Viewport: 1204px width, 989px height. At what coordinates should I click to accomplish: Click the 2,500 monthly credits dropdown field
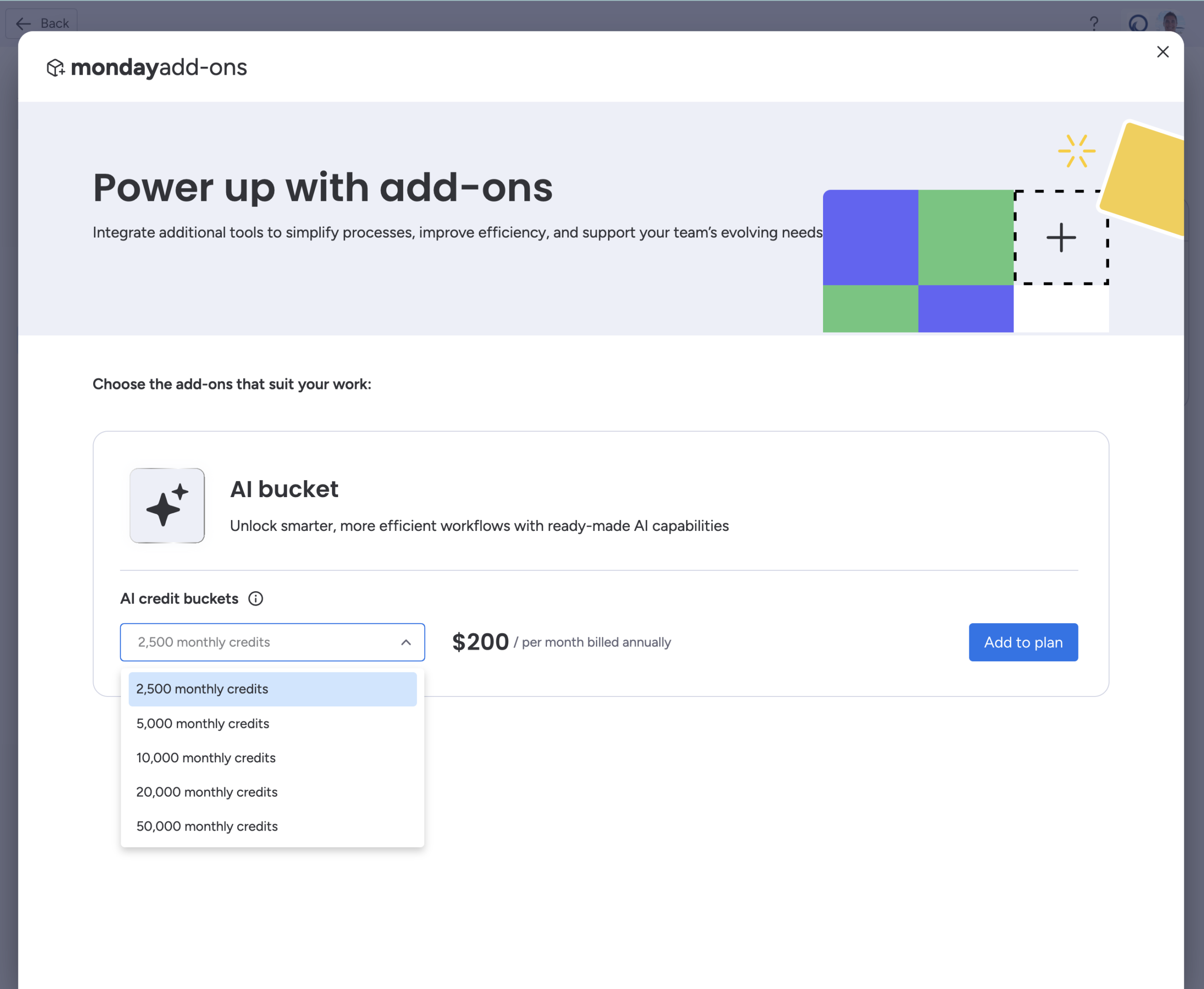(272, 642)
